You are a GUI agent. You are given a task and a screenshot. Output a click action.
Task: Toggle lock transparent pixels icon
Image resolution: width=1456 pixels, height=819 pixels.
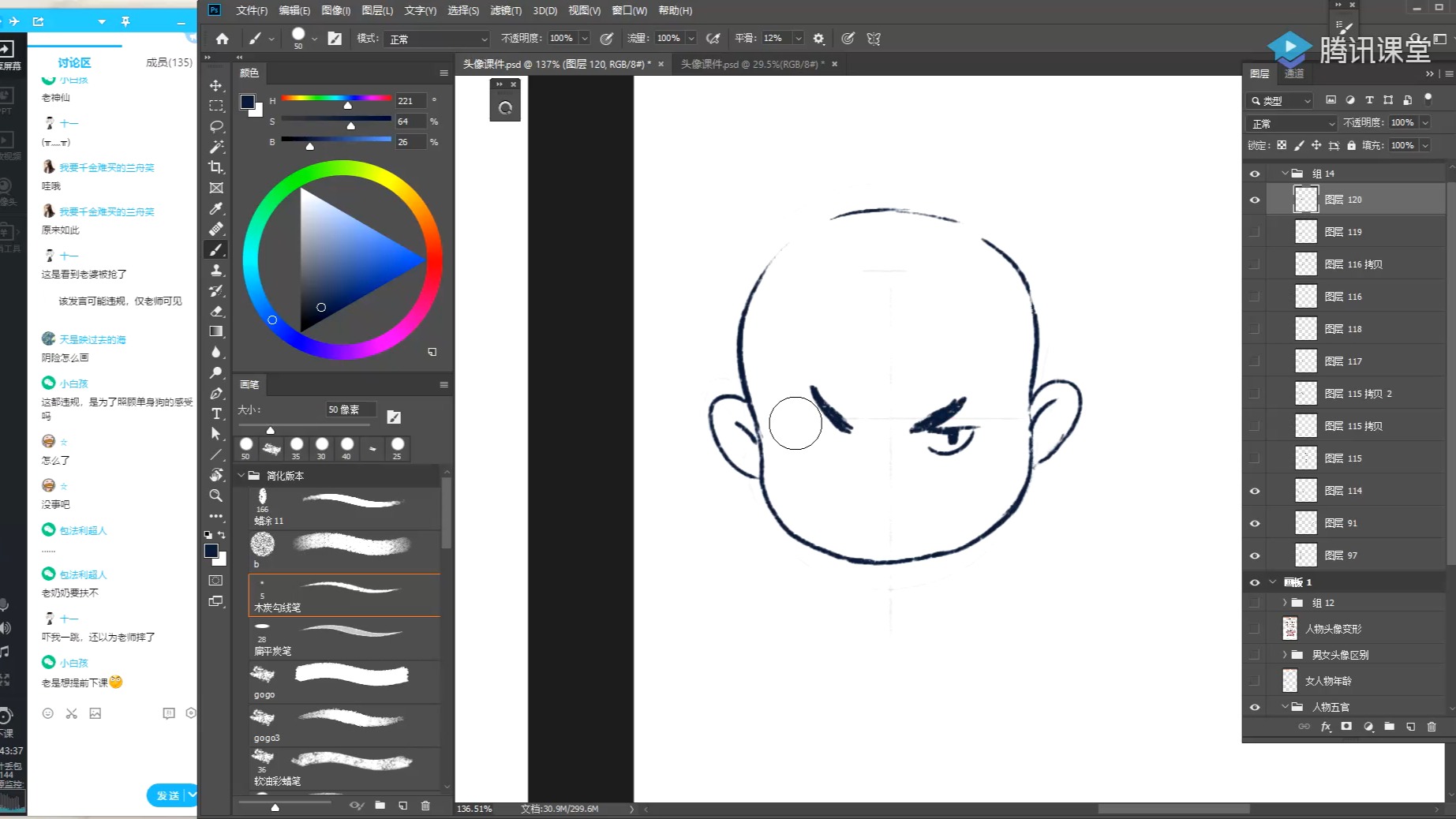point(1282,145)
